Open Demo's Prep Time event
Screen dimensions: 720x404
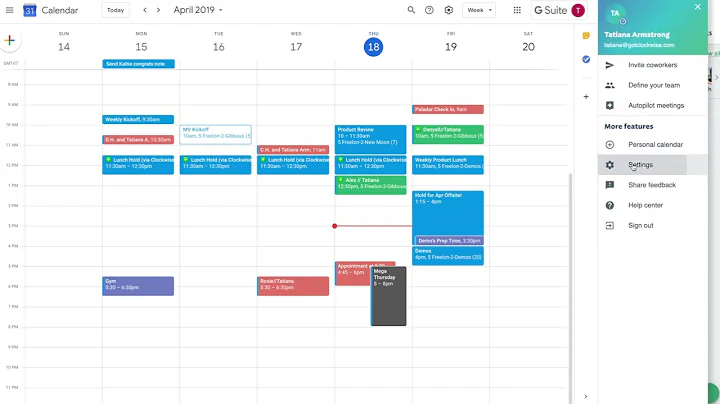pyautogui.click(x=450, y=241)
